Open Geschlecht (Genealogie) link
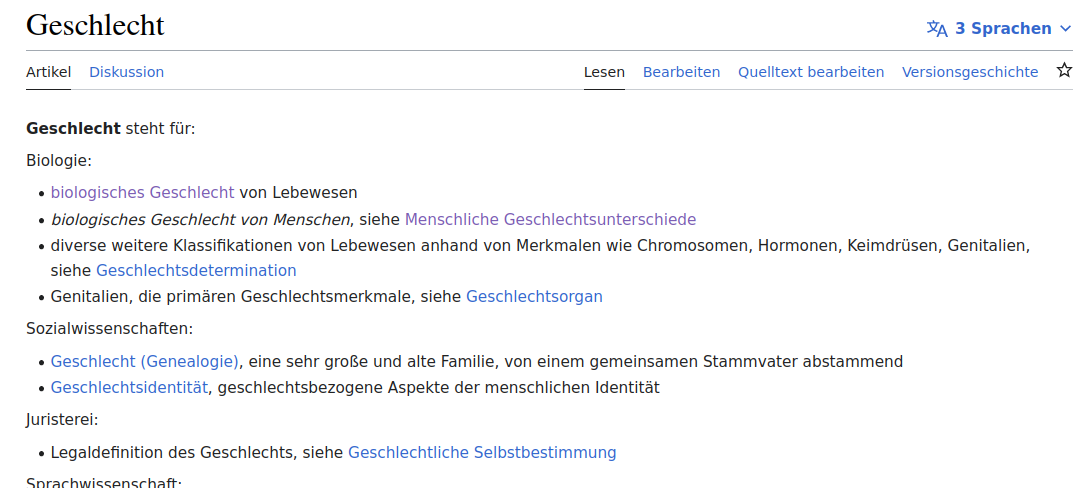 [145, 361]
